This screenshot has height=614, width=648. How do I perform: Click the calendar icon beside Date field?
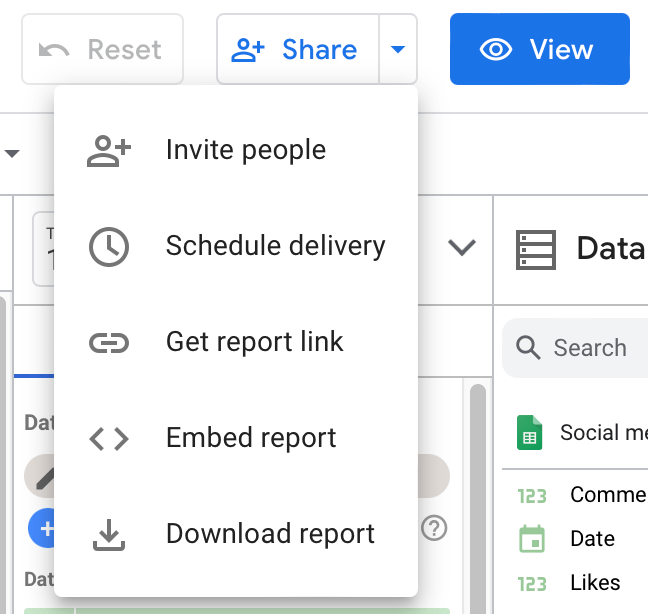532,539
